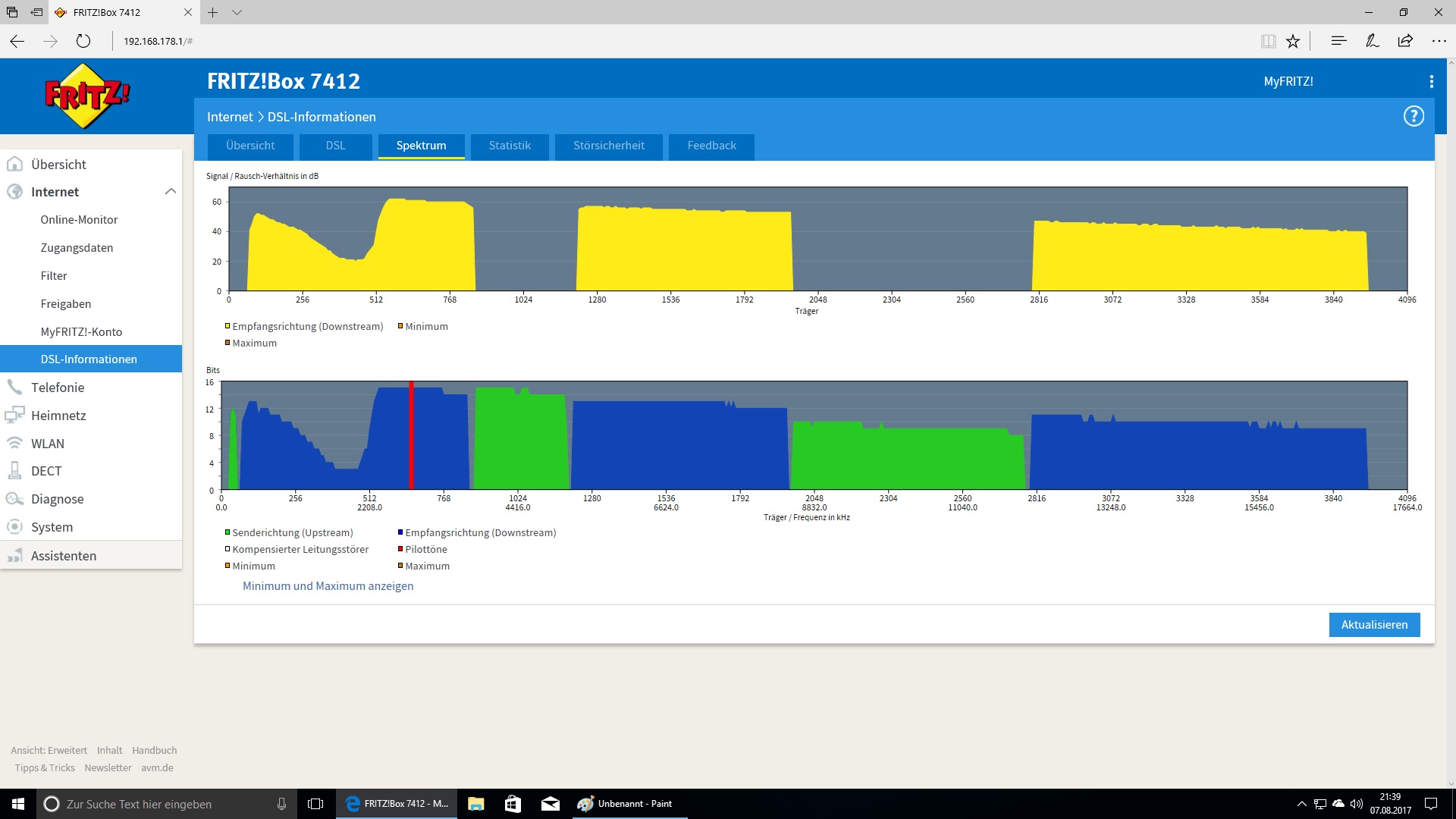This screenshot has width=1456, height=819.
Task: Select Online-Monitor in the sidebar
Action: tap(79, 220)
